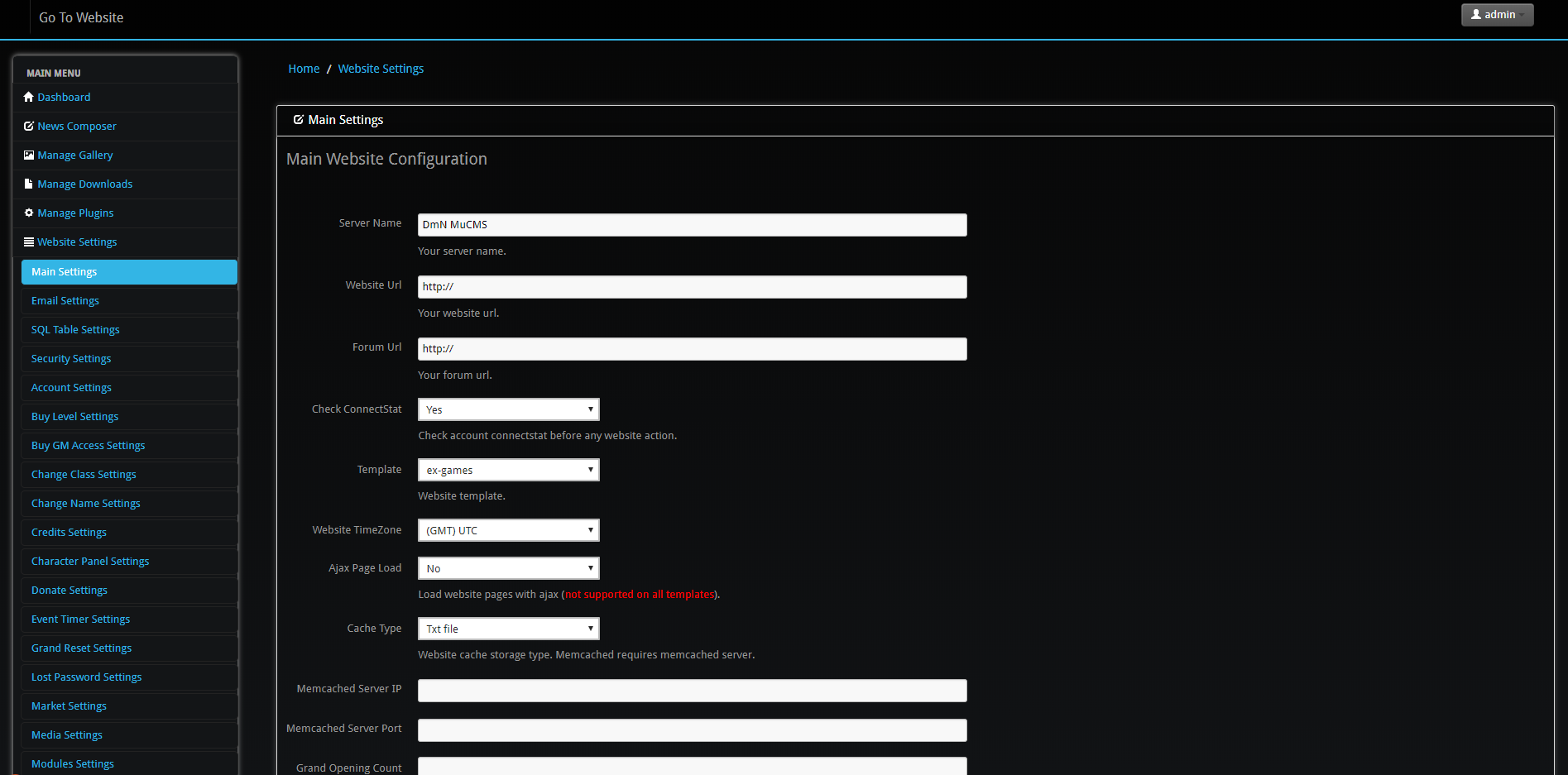Open Lost Password Settings

point(129,677)
